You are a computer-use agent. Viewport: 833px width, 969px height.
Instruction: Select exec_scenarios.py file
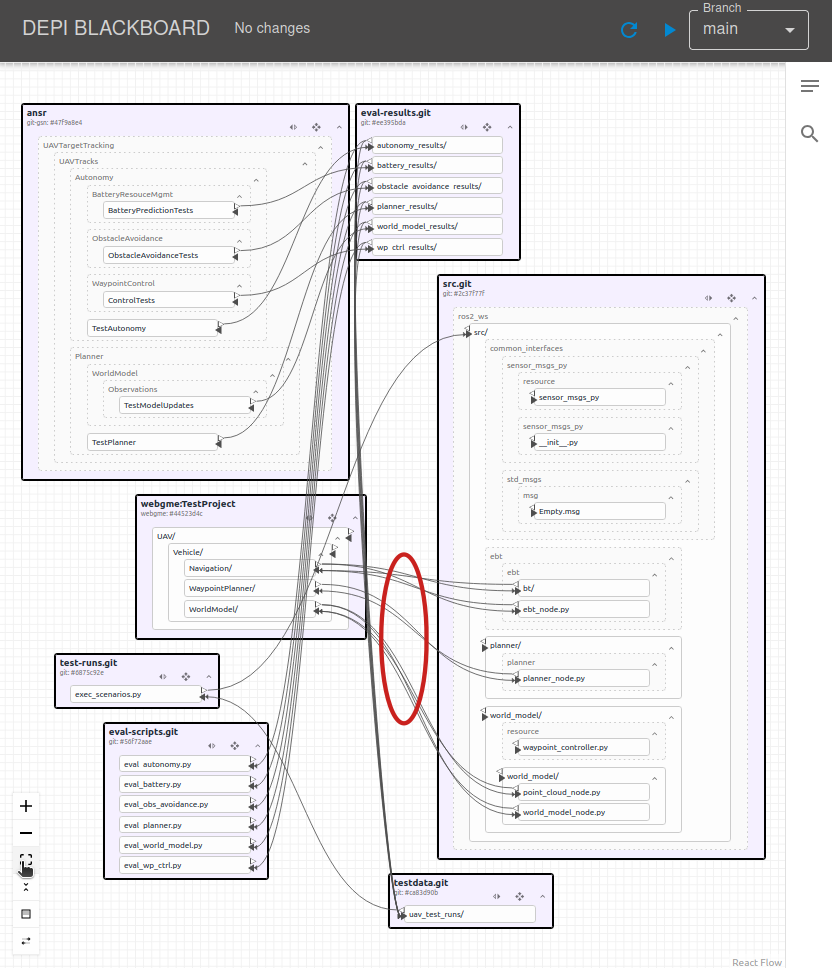click(x=137, y=695)
